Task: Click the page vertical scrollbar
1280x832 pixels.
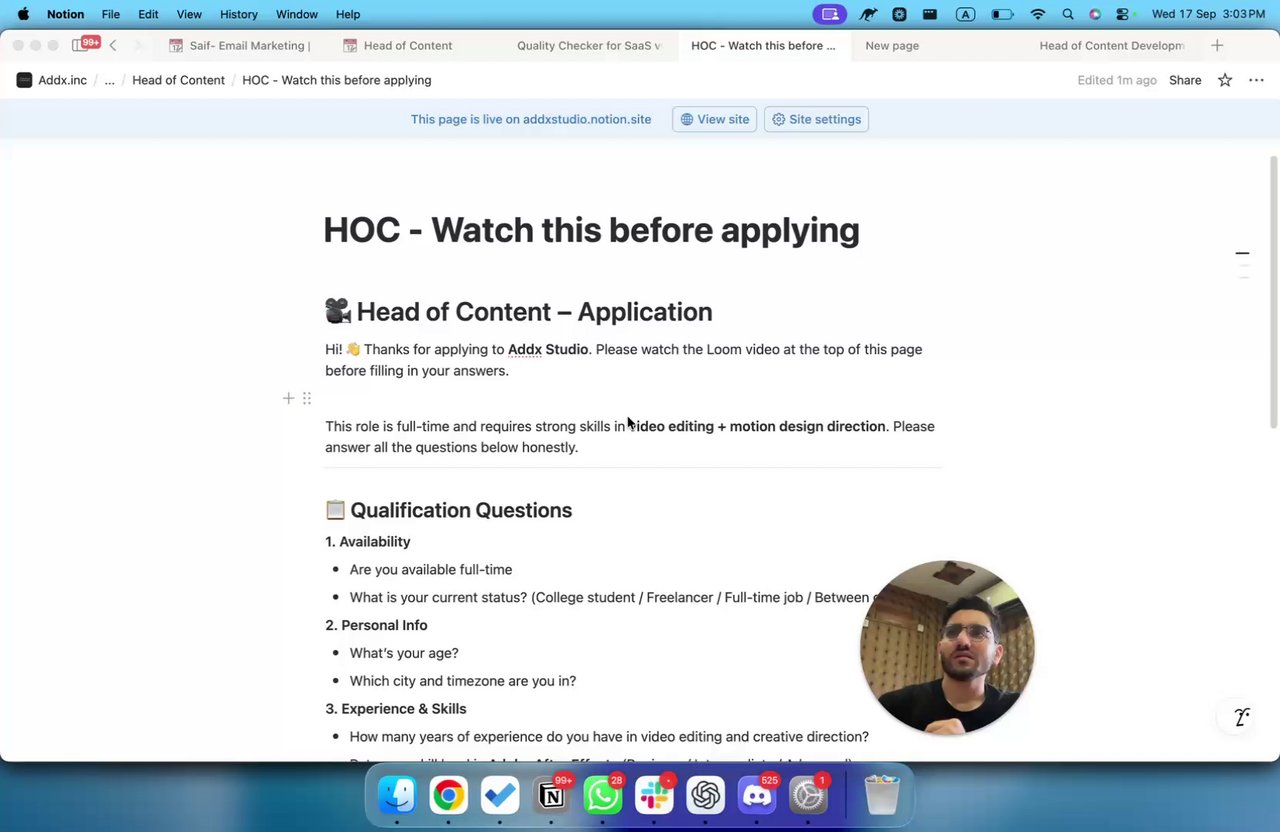Action: coord(1273,292)
